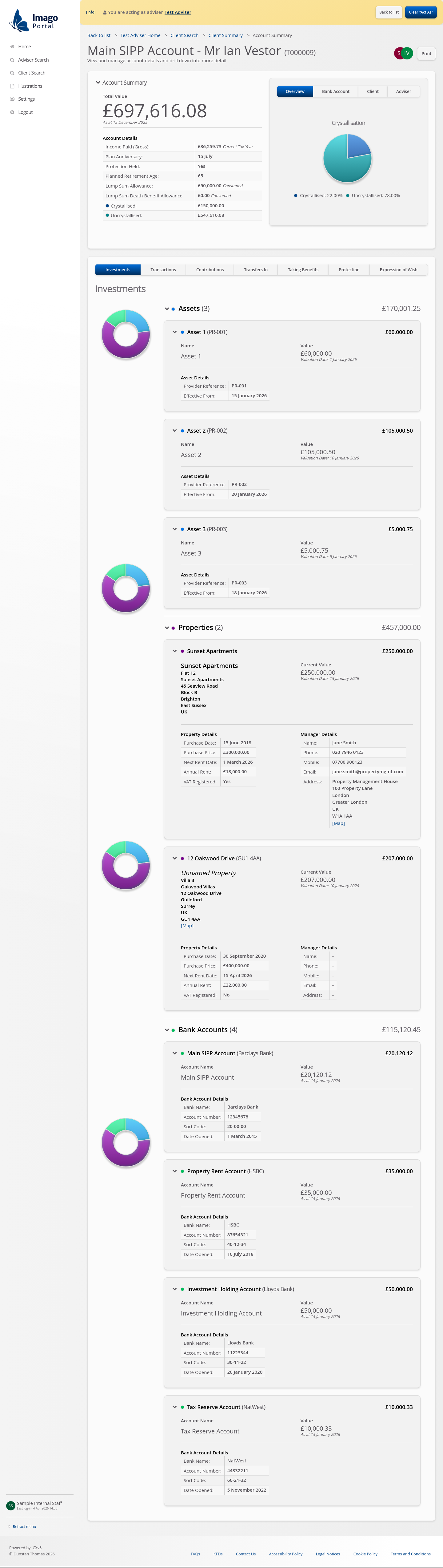Open the Client Search breadcrumb link
Image resolution: width=443 pixels, height=1568 pixels.
pyautogui.click(x=184, y=35)
